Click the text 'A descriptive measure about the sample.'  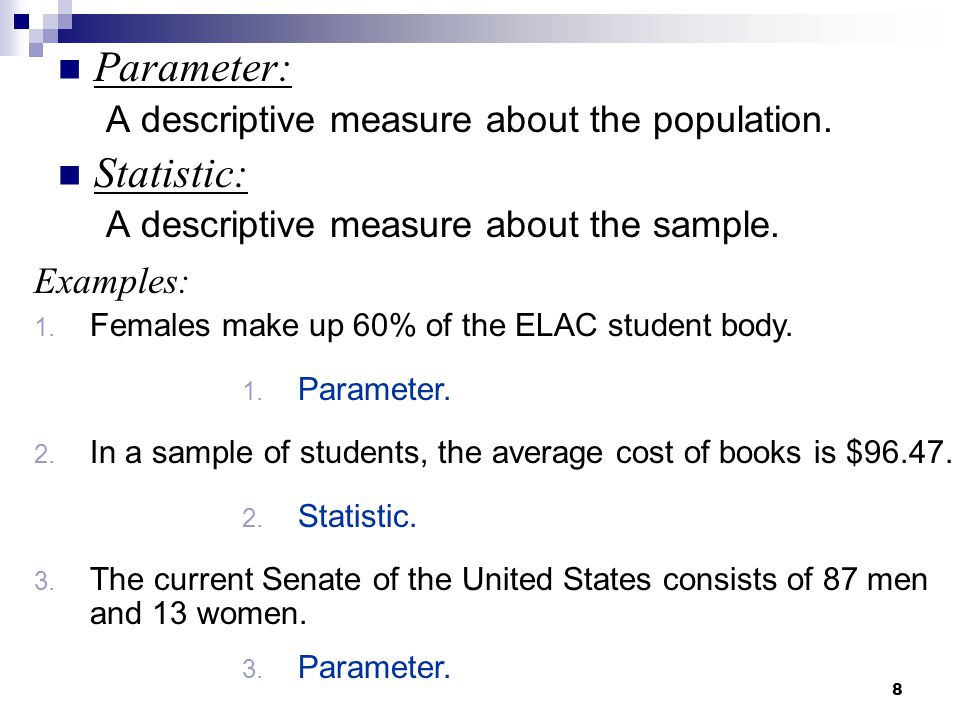point(442,226)
